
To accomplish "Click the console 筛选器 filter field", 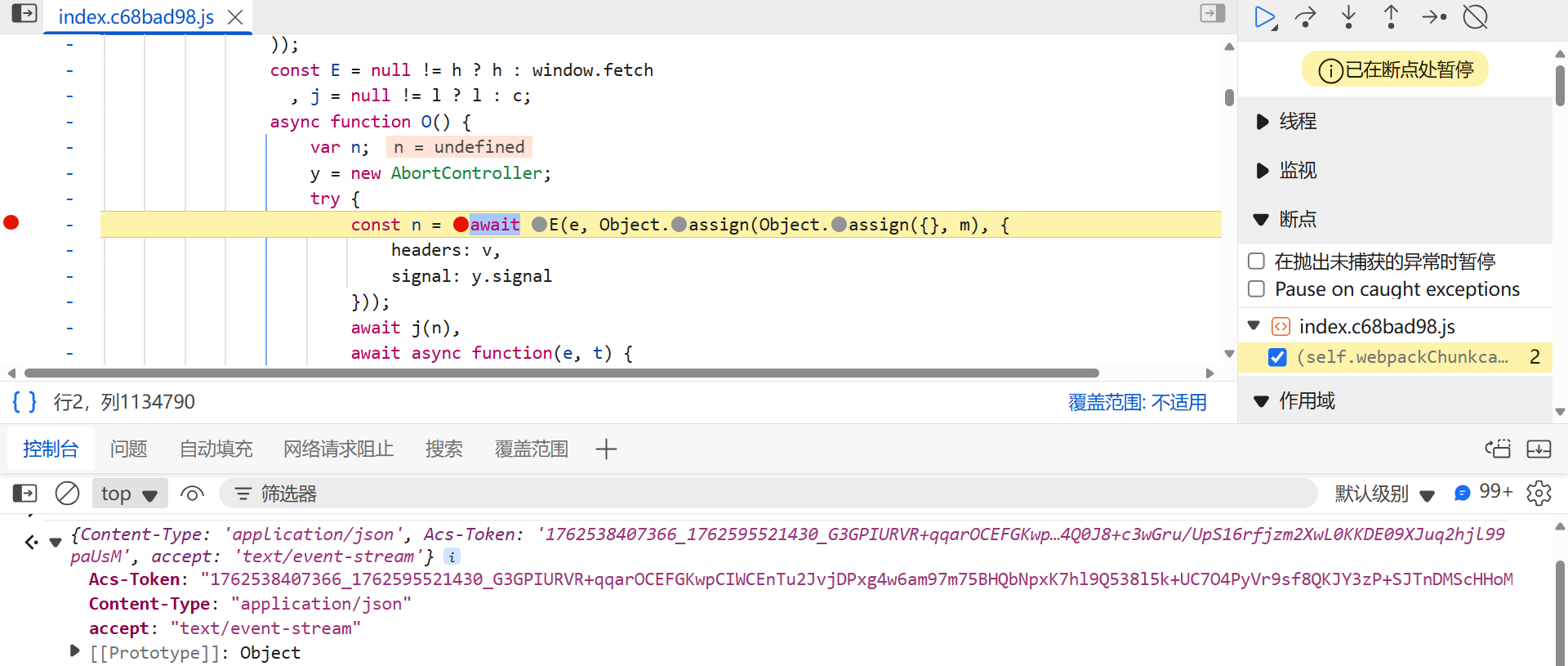I will click(x=768, y=494).
